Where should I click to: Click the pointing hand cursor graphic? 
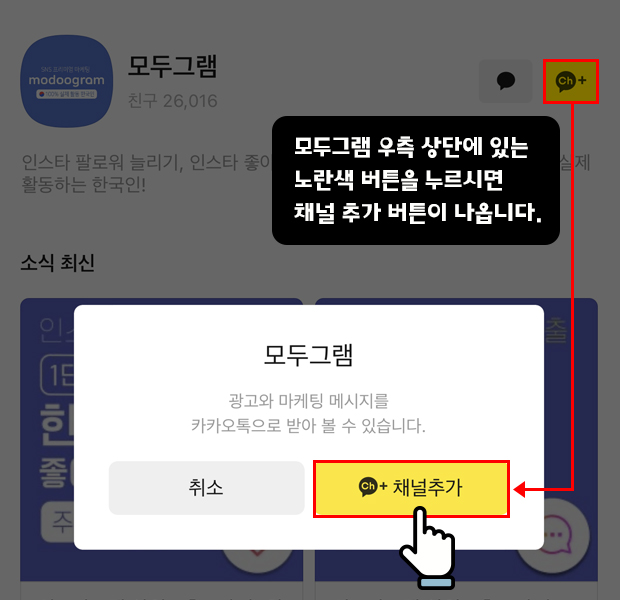point(429,548)
